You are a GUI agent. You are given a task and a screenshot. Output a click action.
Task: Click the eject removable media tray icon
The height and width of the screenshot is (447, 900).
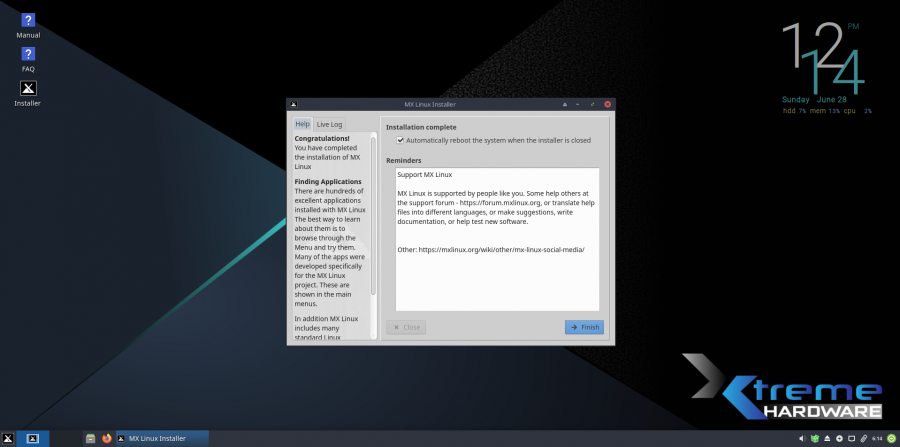827,438
